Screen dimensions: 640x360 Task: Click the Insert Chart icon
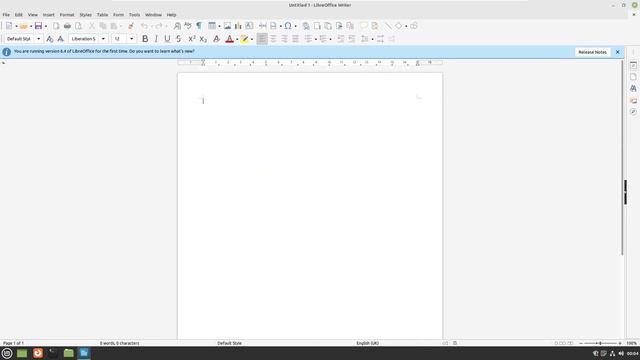click(238, 26)
